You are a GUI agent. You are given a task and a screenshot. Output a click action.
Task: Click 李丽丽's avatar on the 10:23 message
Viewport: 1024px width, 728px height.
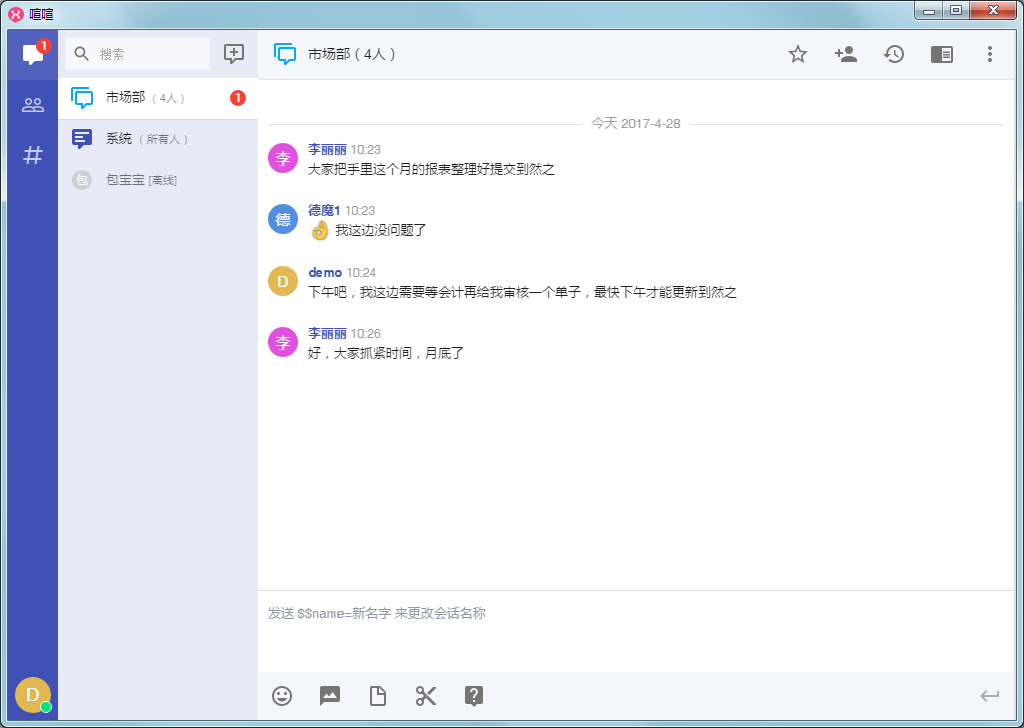pyautogui.click(x=283, y=158)
